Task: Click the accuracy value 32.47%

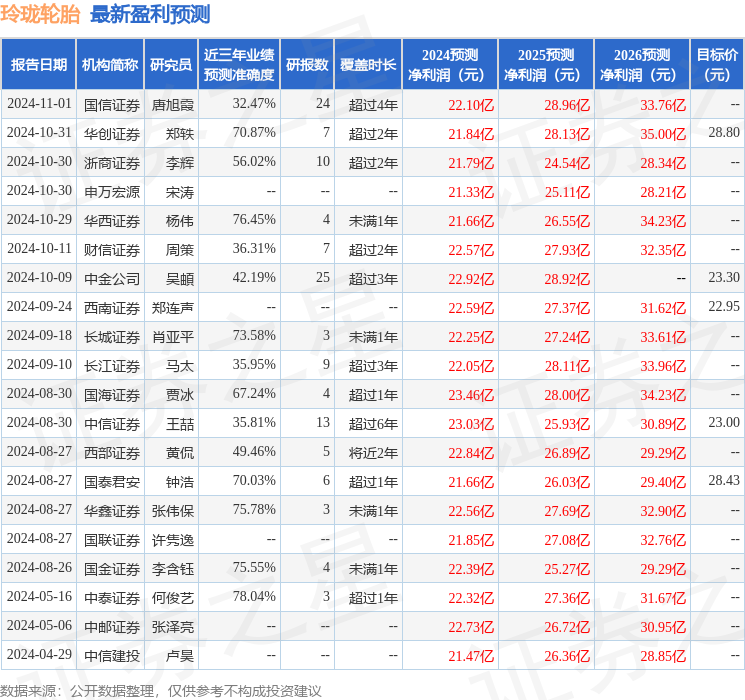Action: (x=254, y=104)
